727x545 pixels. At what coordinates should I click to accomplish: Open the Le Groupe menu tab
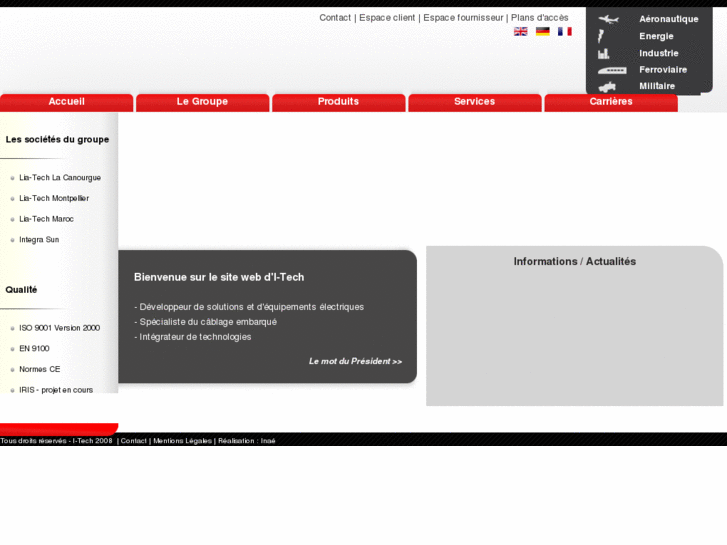(203, 103)
